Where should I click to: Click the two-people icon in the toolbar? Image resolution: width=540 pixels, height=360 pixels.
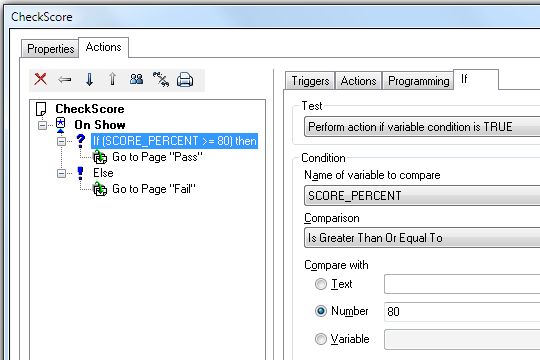[x=136, y=79]
